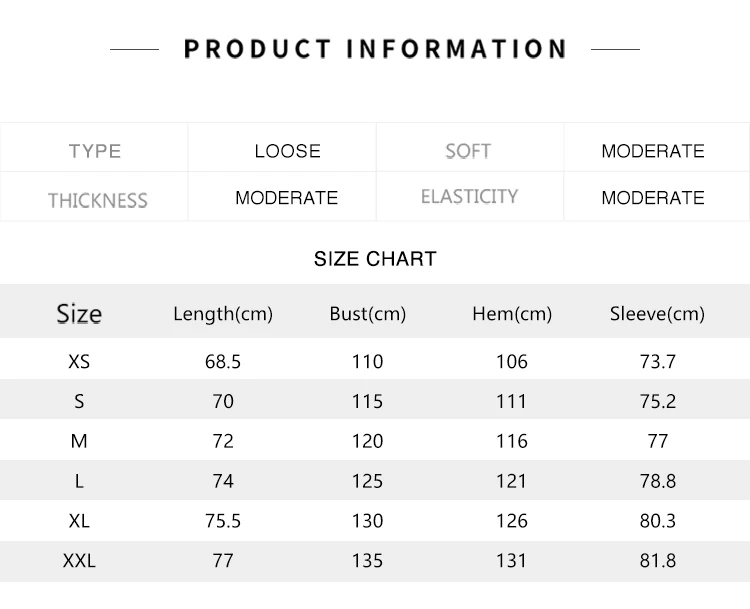Click the 68.5 length value
The width and height of the screenshot is (750, 609).
coord(223,361)
